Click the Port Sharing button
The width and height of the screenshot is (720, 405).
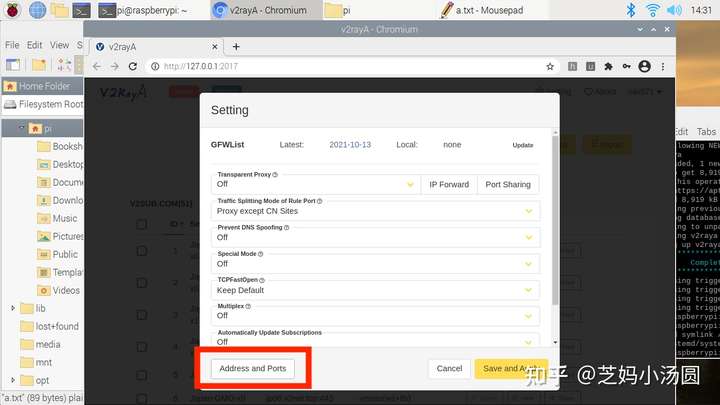(508, 184)
